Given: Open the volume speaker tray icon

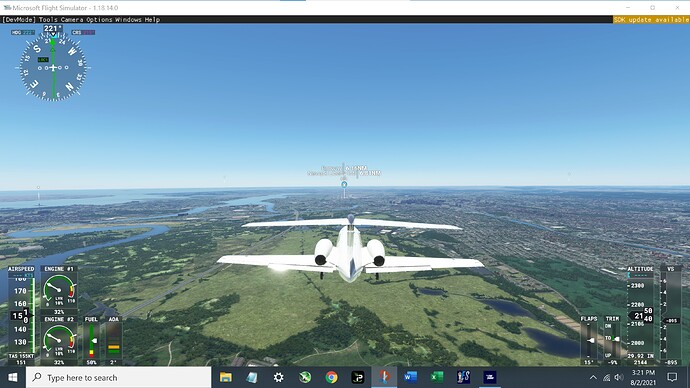Looking at the screenshot, I should (x=619, y=377).
